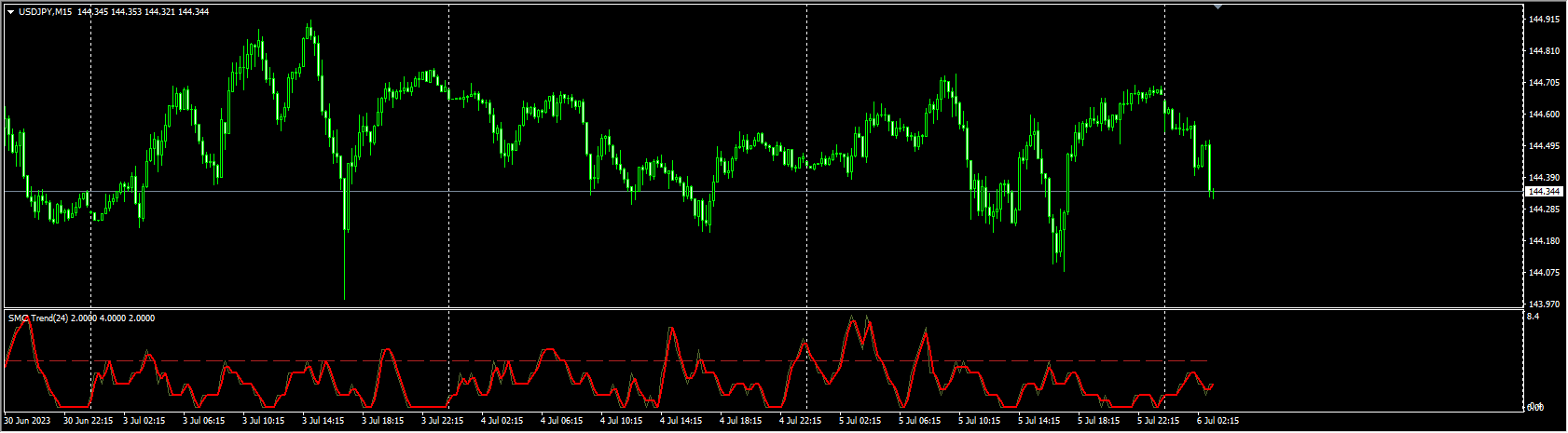Image resolution: width=1568 pixels, height=433 pixels.
Task: Click the 144.810 price scale label
Action: [x=1545, y=50]
